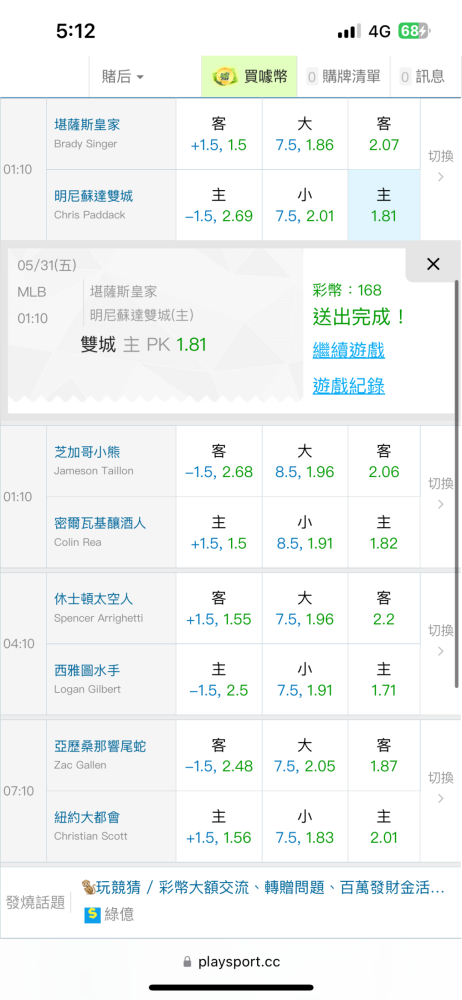Screen dimensions: 462x1000
Task: Select 堪薩斯皇家 team name
Action: click(x=87, y=125)
